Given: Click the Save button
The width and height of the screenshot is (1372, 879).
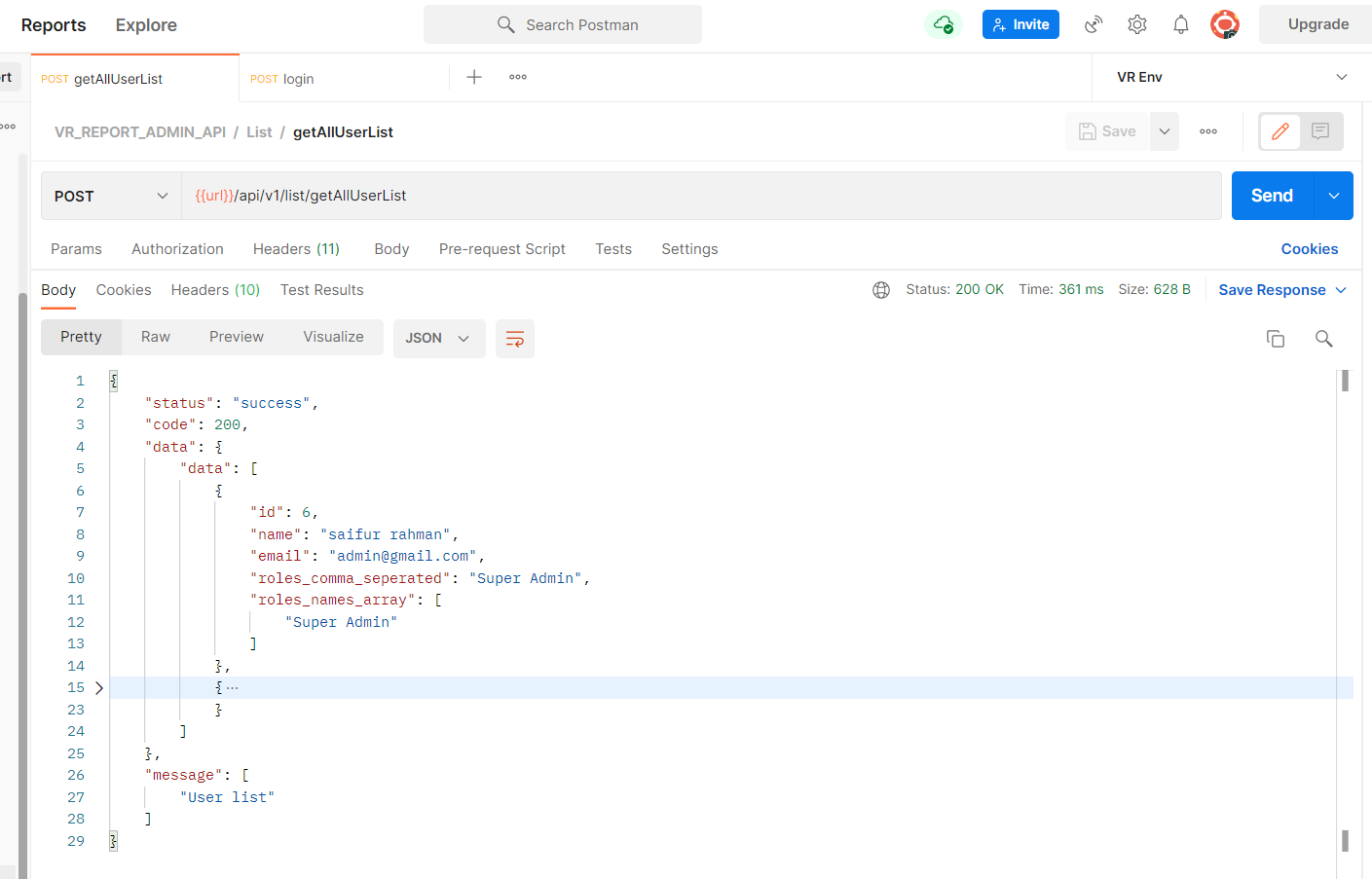Looking at the screenshot, I should [x=1107, y=131].
